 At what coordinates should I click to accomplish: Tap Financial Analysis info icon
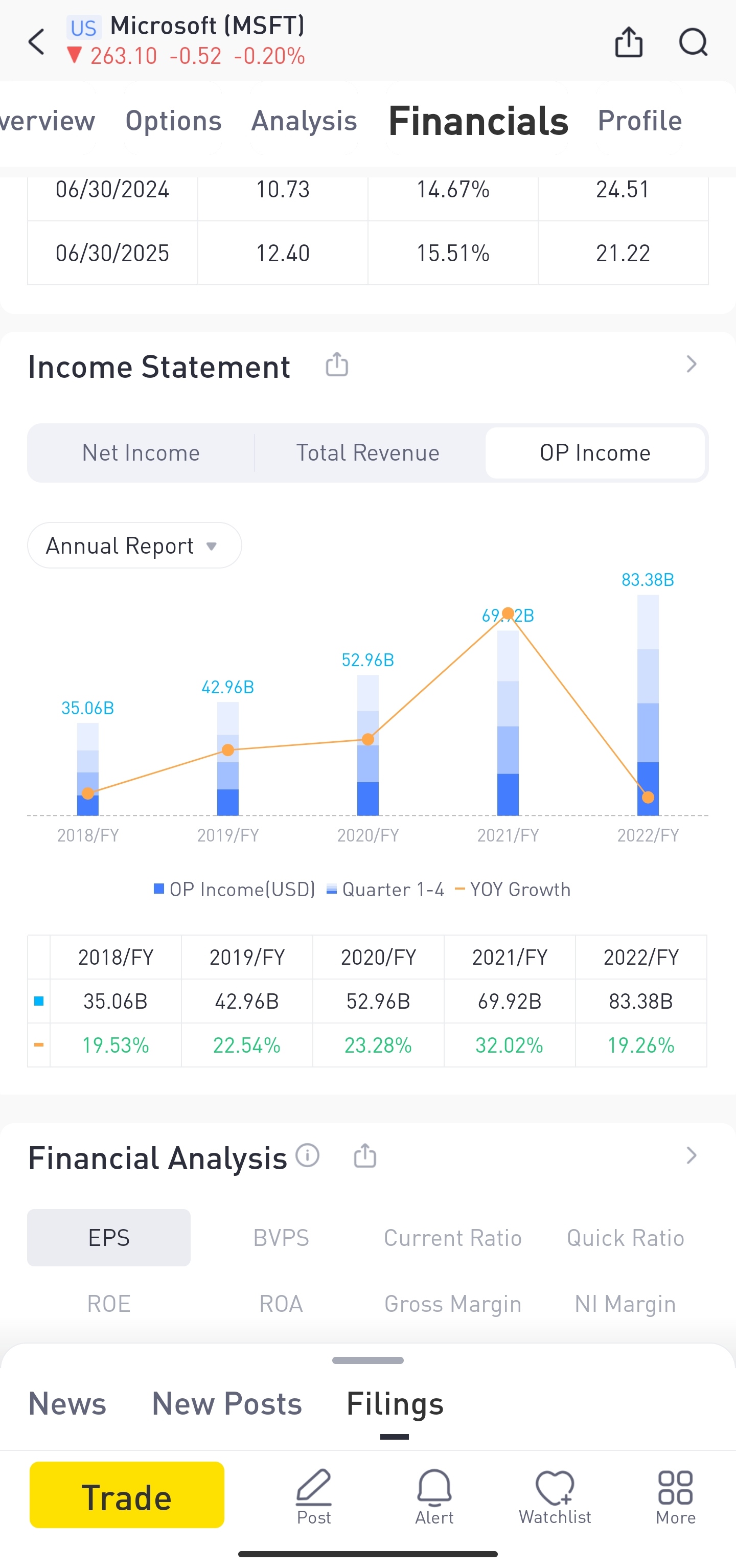pyautogui.click(x=307, y=1155)
